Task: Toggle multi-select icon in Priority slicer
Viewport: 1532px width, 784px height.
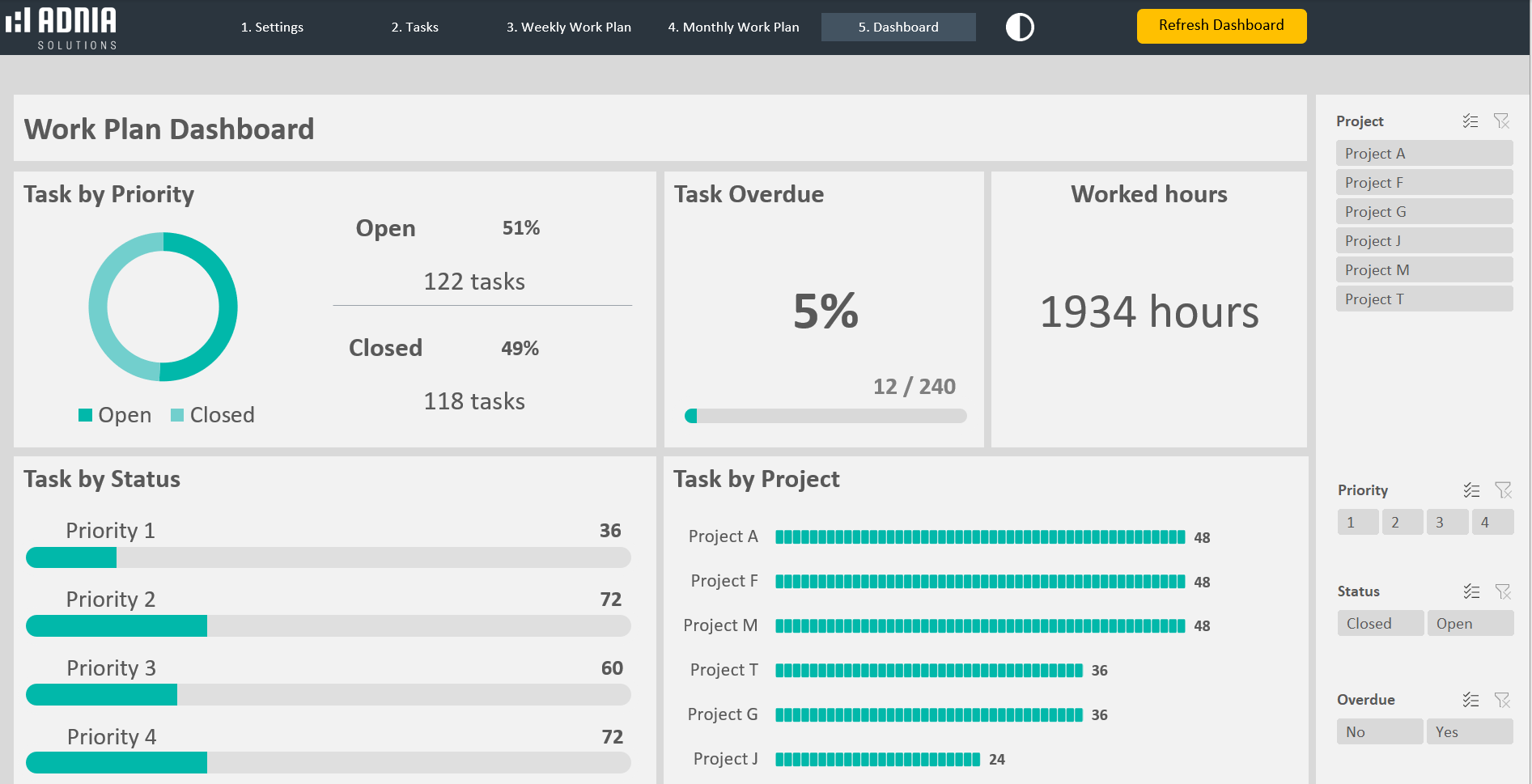Action: pos(1471,490)
